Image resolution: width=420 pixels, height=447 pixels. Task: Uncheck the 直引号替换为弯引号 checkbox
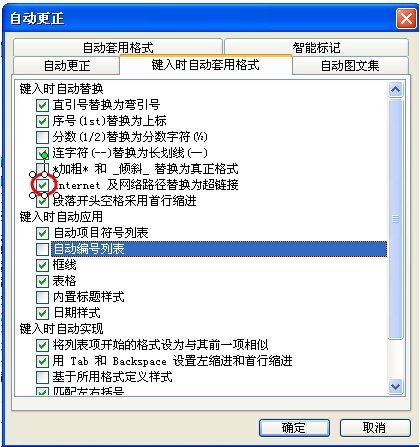(x=42, y=105)
